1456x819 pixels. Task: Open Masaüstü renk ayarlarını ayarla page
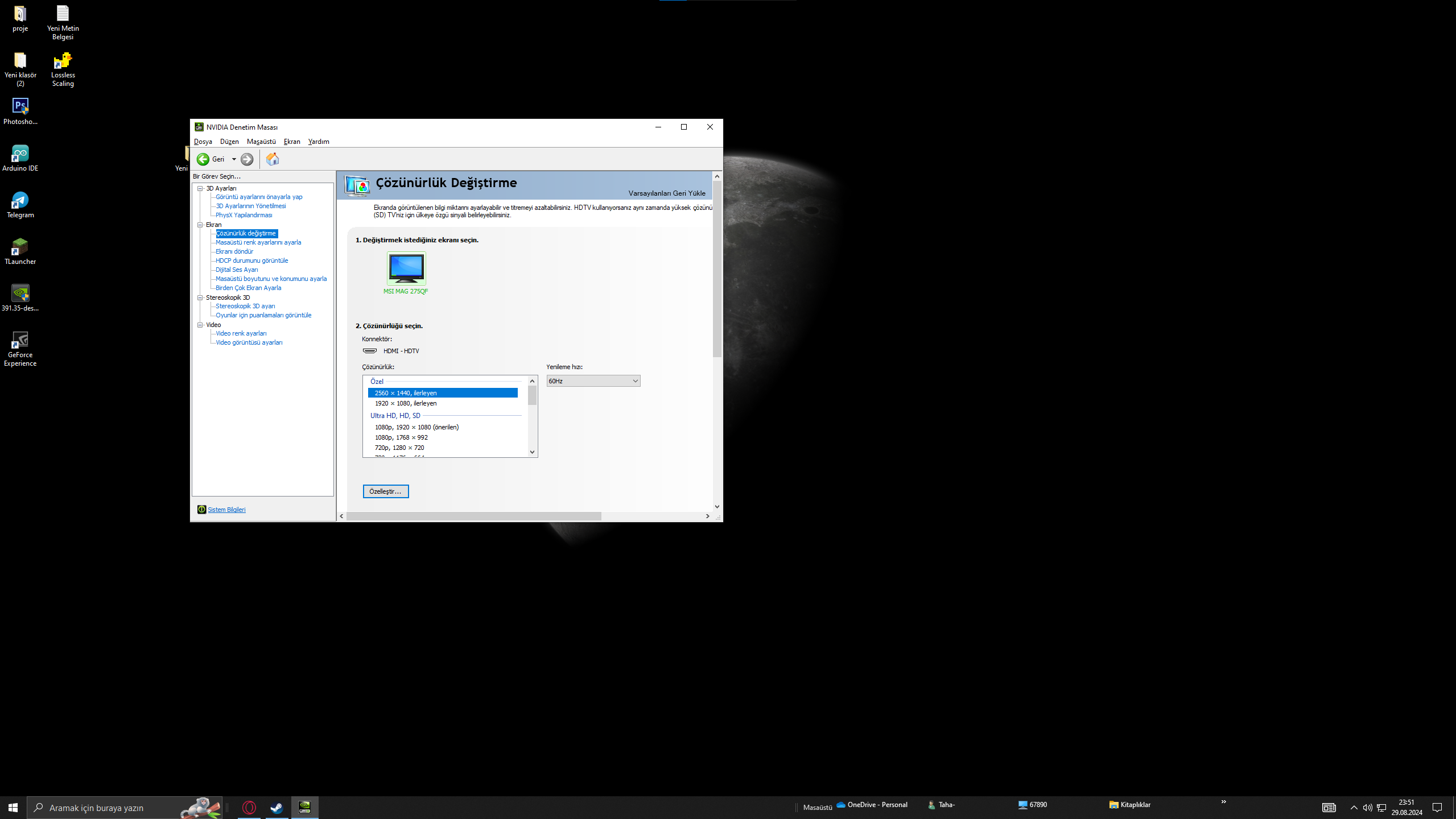[258, 242]
